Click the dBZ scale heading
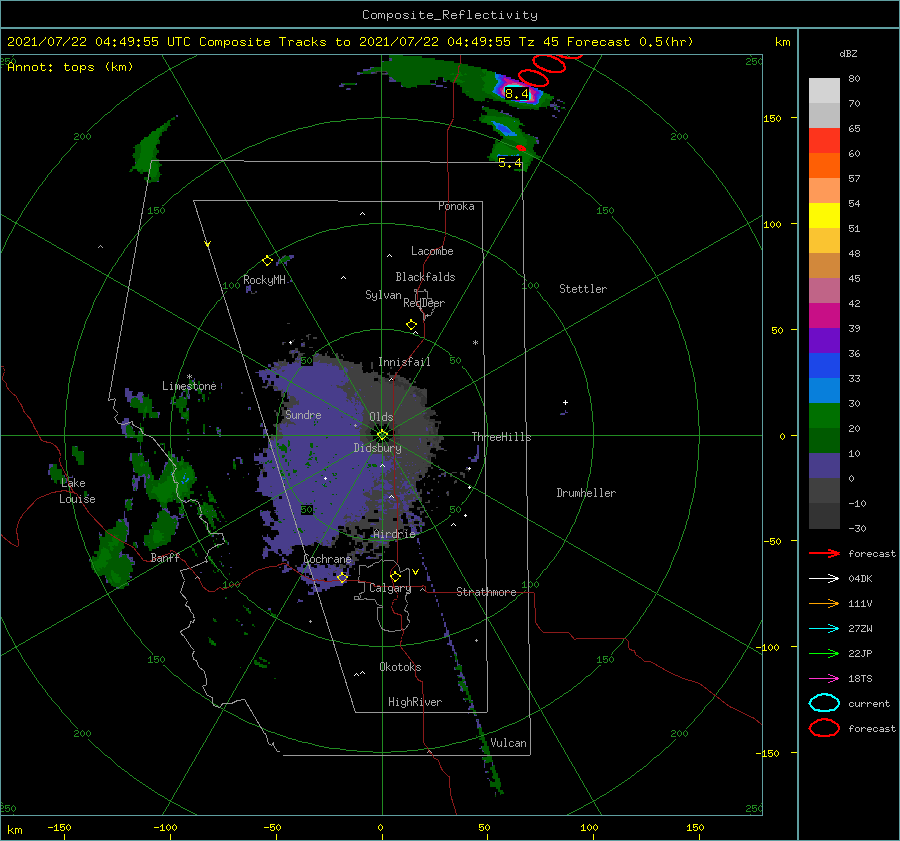 (848, 54)
